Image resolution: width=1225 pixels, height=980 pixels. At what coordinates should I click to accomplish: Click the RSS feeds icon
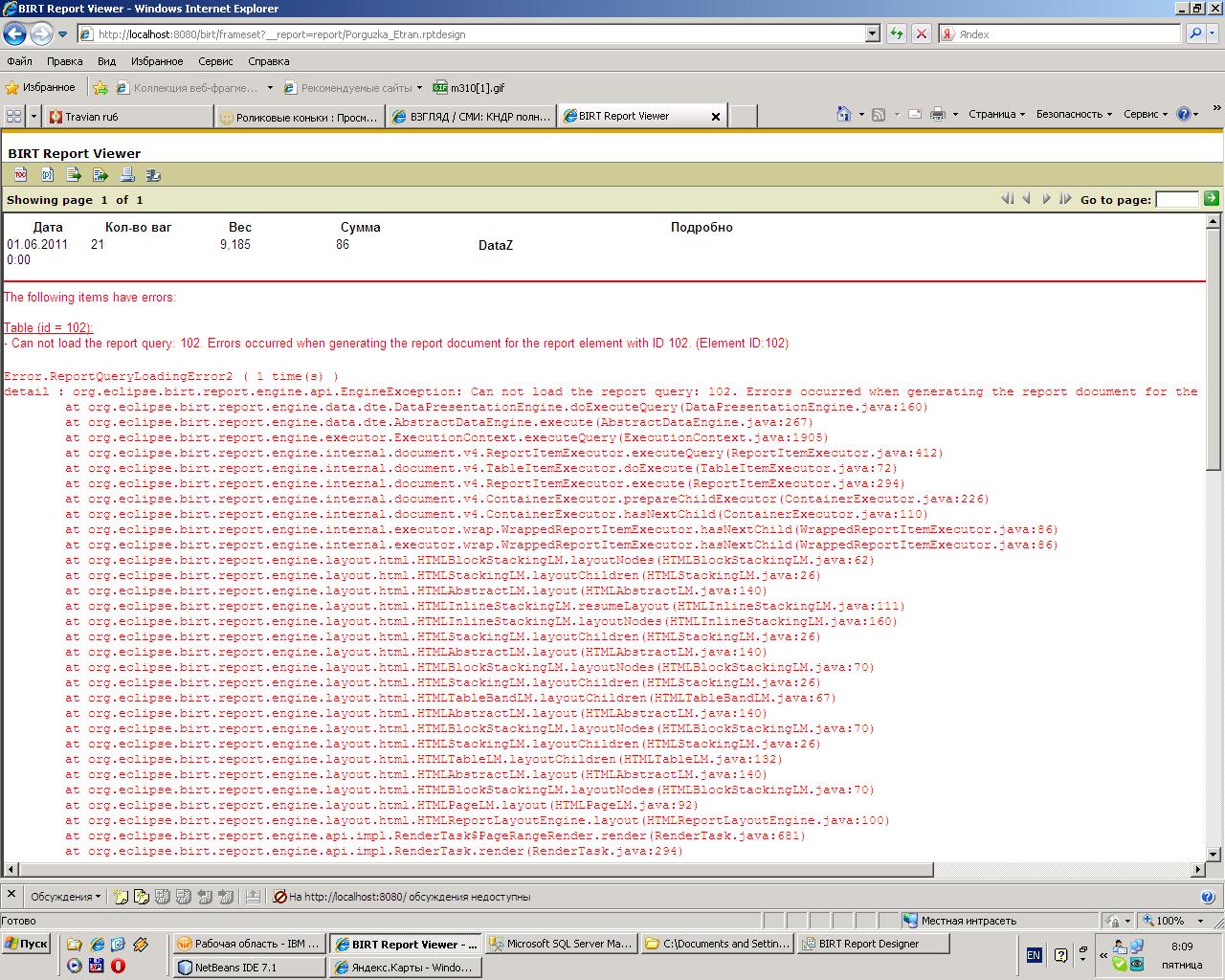point(878,114)
